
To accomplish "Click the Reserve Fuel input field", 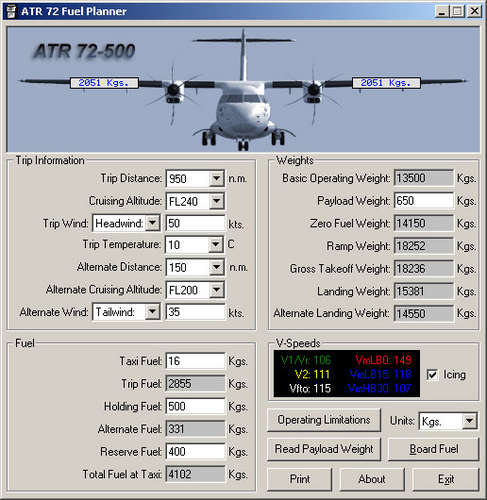I will 196,452.
